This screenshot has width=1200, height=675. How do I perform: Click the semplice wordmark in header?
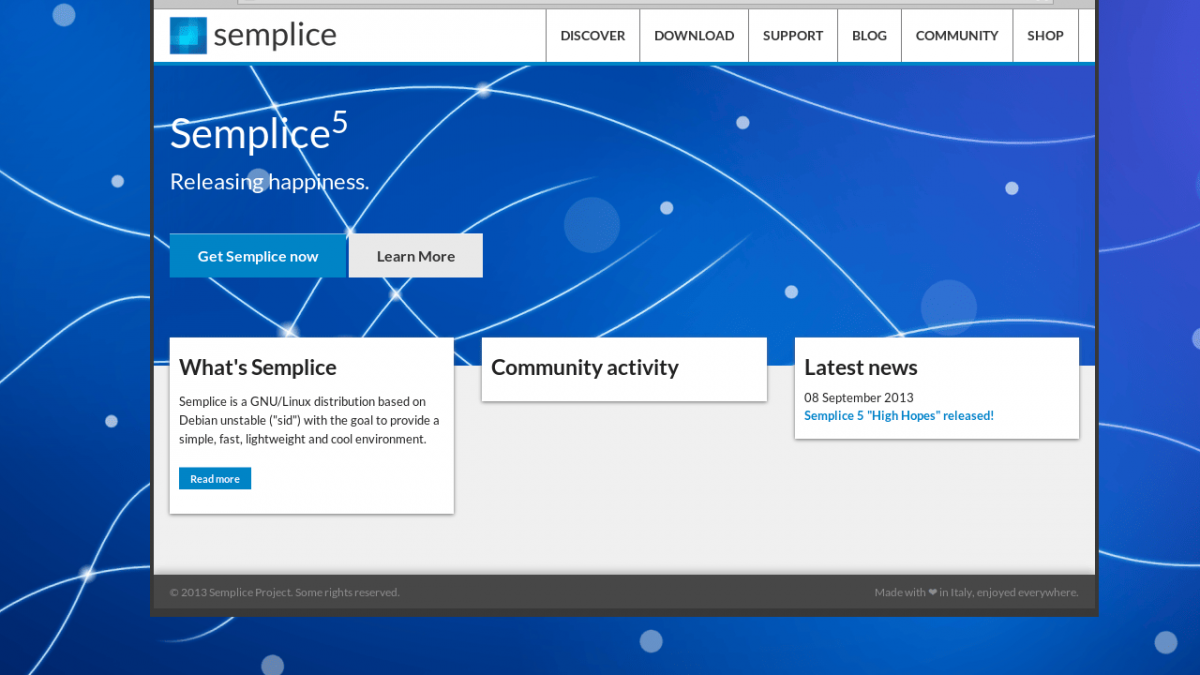pos(275,35)
